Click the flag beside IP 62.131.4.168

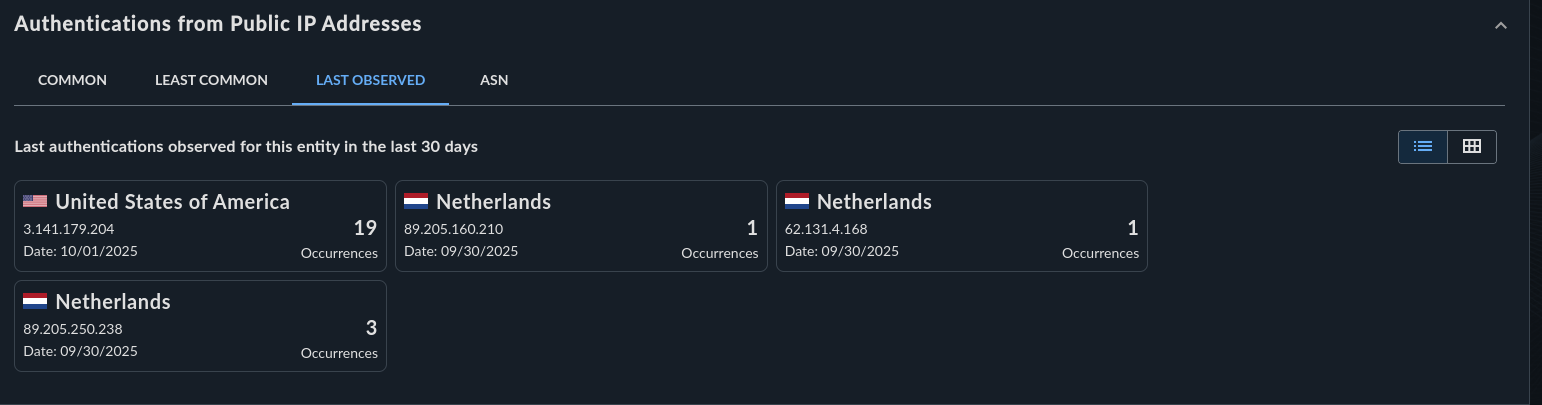pyautogui.click(x=797, y=201)
